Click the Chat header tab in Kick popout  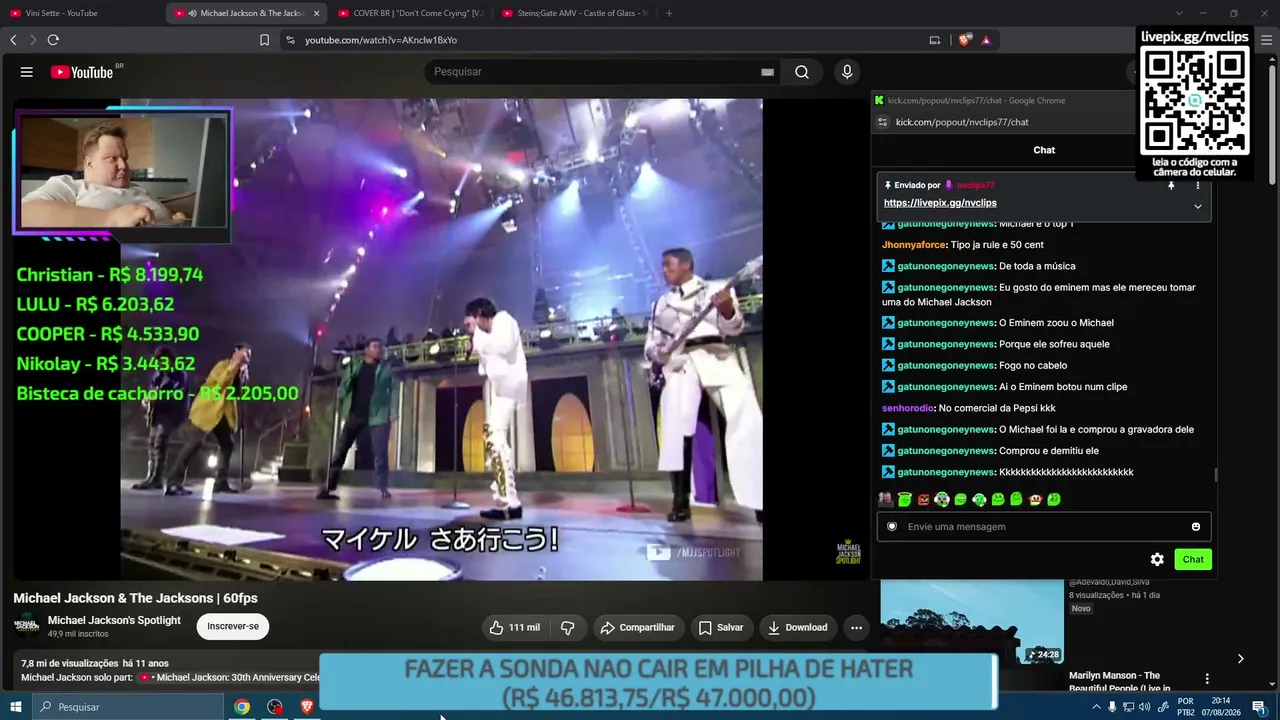click(1044, 150)
